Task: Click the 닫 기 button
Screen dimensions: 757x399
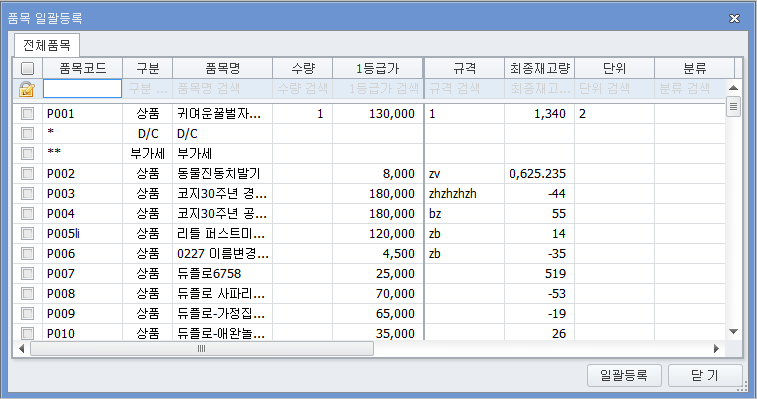Action: point(705,375)
